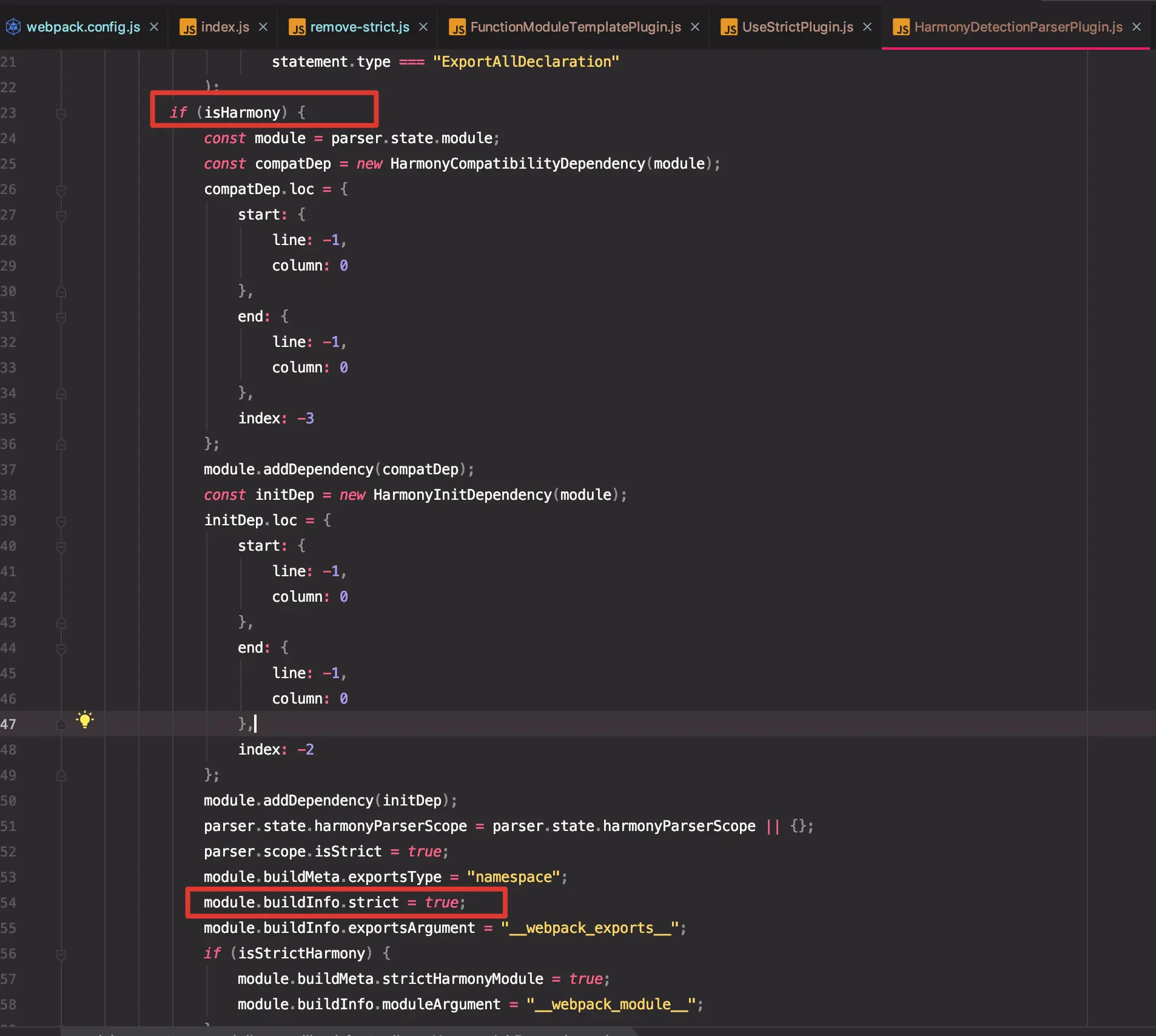
Task: Fold the start block at line 27
Action: click(61, 215)
